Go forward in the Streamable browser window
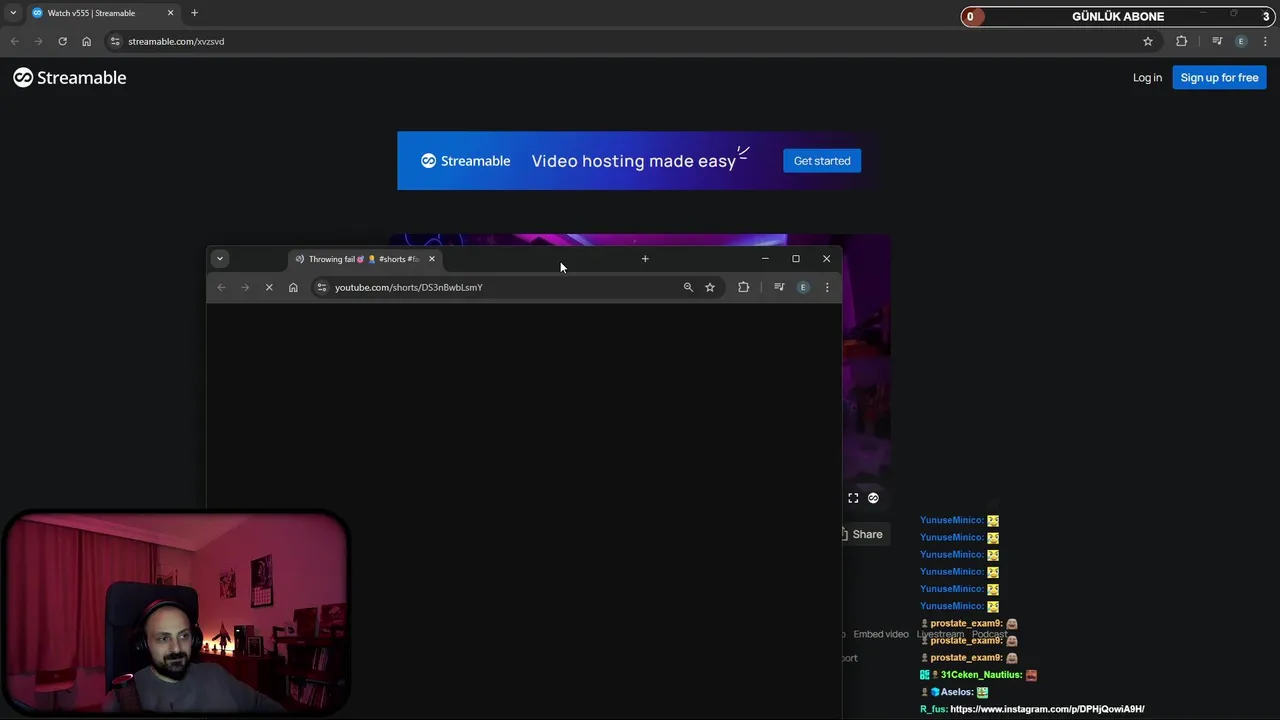1280x720 pixels. coord(38,41)
